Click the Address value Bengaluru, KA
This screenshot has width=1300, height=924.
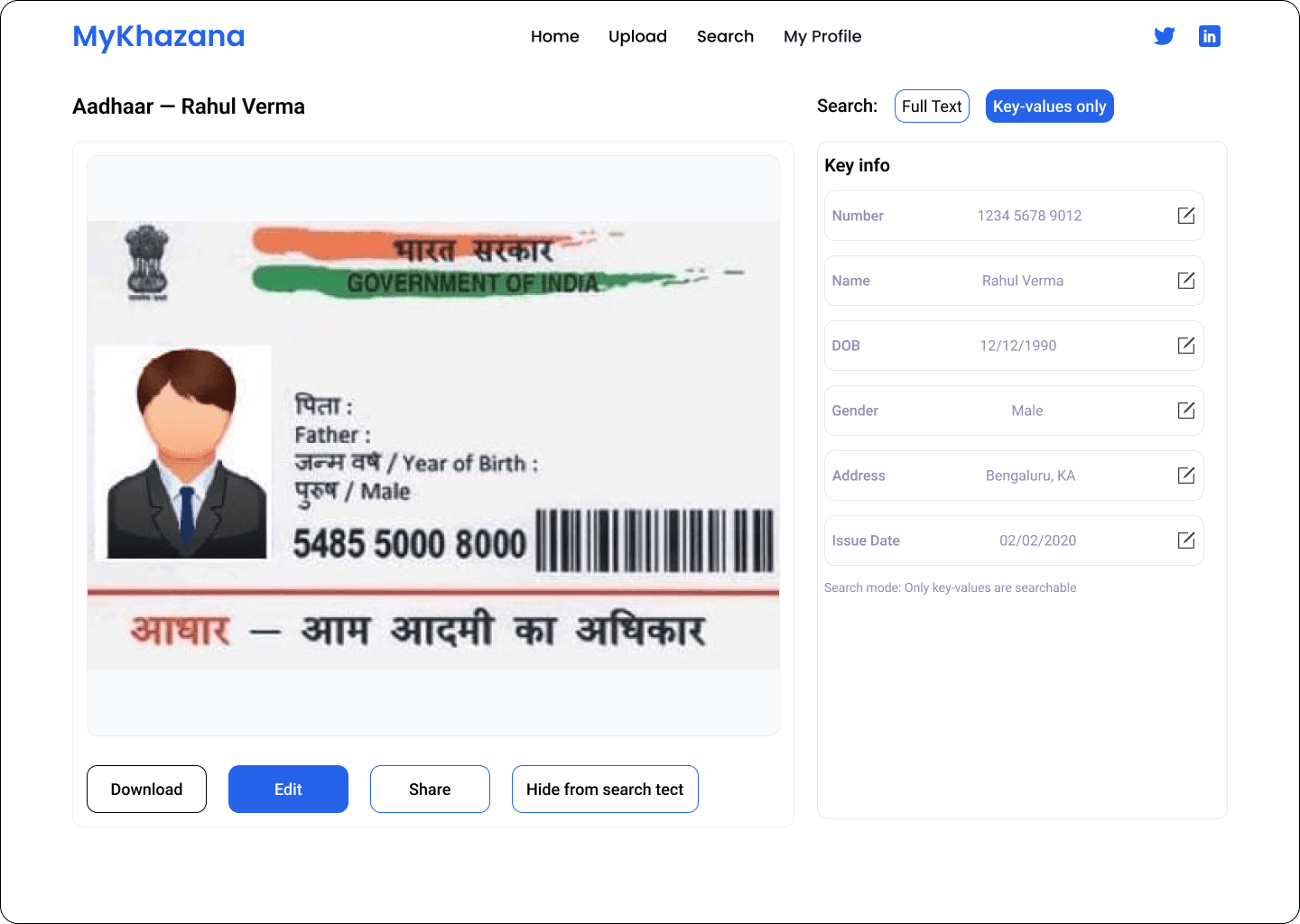pyautogui.click(x=1030, y=476)
